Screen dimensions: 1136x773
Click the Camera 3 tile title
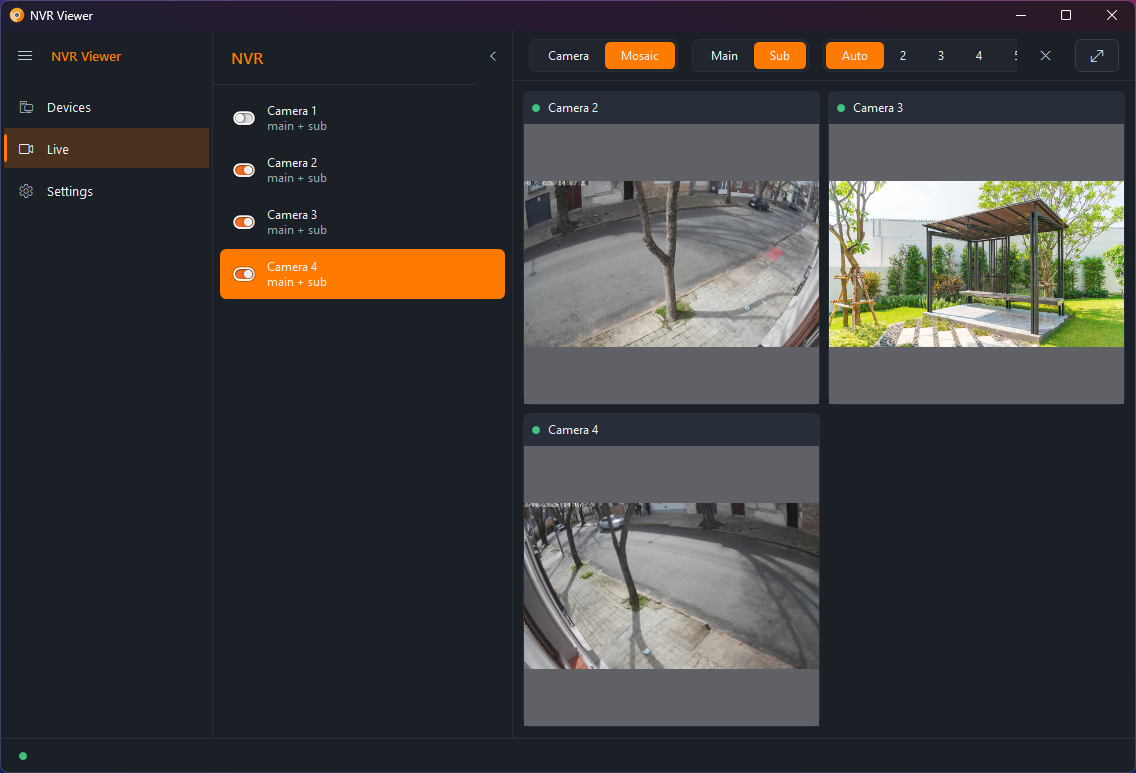tap(877, 108)
